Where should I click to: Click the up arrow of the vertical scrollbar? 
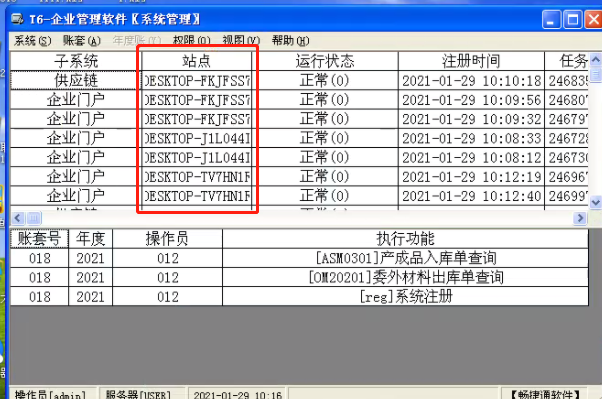point(595,60)
